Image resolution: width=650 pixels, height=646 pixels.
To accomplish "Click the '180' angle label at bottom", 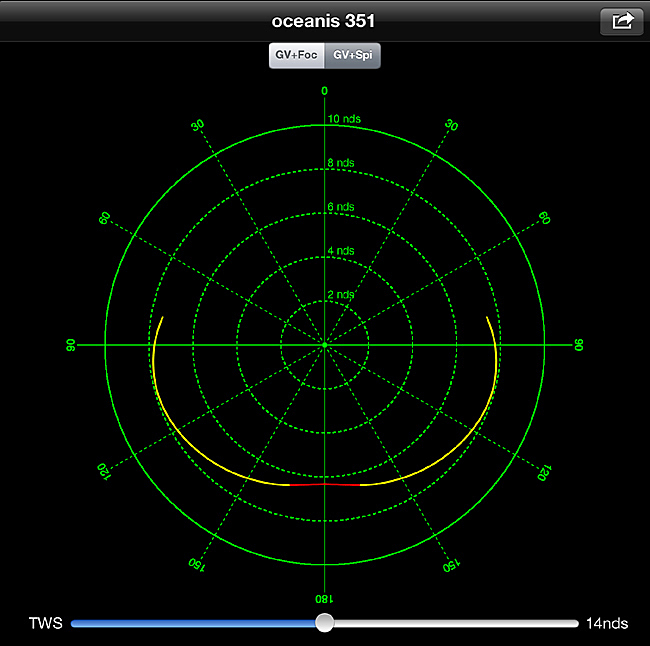I will tap(324, 599).
